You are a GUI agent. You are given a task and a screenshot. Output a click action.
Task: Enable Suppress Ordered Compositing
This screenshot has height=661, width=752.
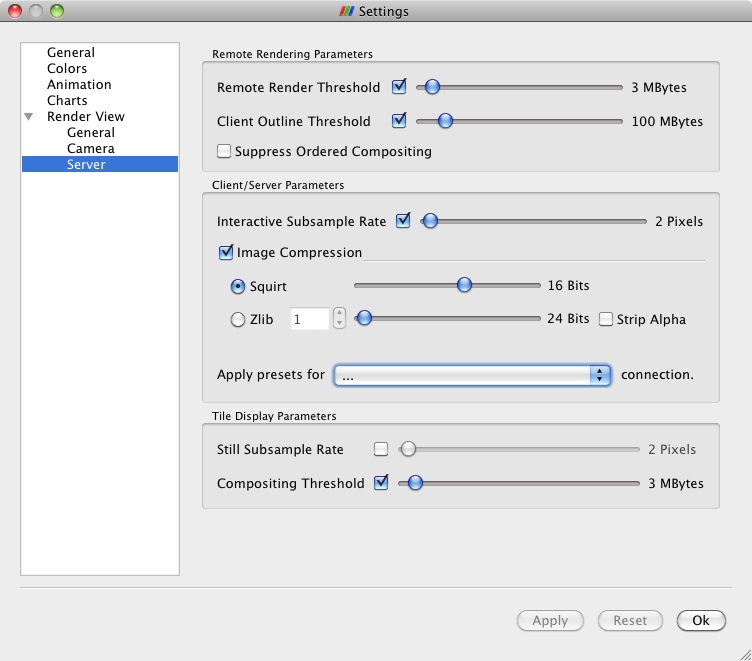click(223, 151)
